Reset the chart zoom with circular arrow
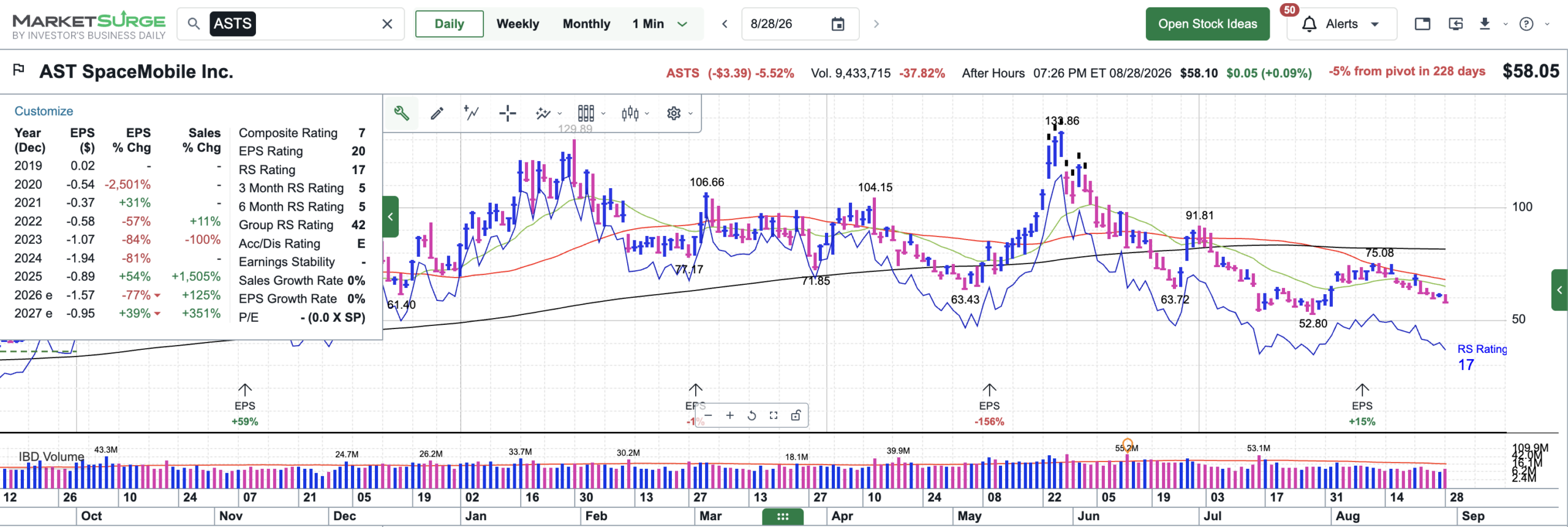Image resolution: width=1568 pixels, height=527 pixels. [752, 415]
